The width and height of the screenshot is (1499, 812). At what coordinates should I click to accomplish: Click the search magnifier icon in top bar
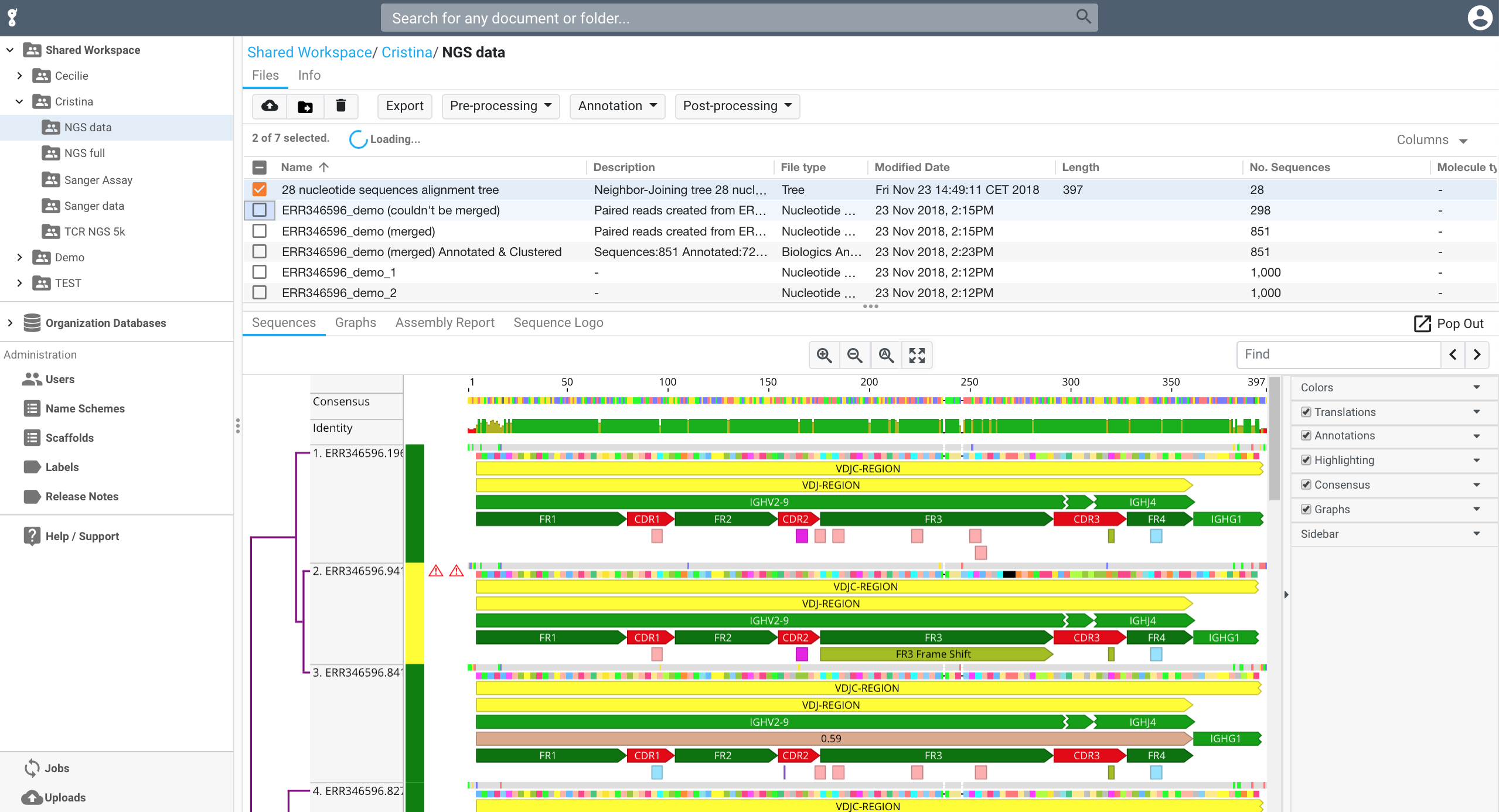point(1084,17)
